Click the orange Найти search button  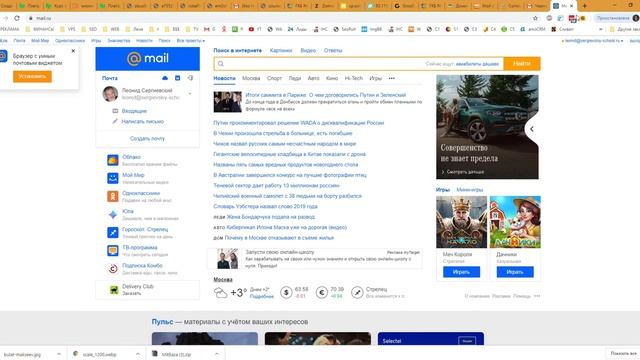(x=522, y=64)
